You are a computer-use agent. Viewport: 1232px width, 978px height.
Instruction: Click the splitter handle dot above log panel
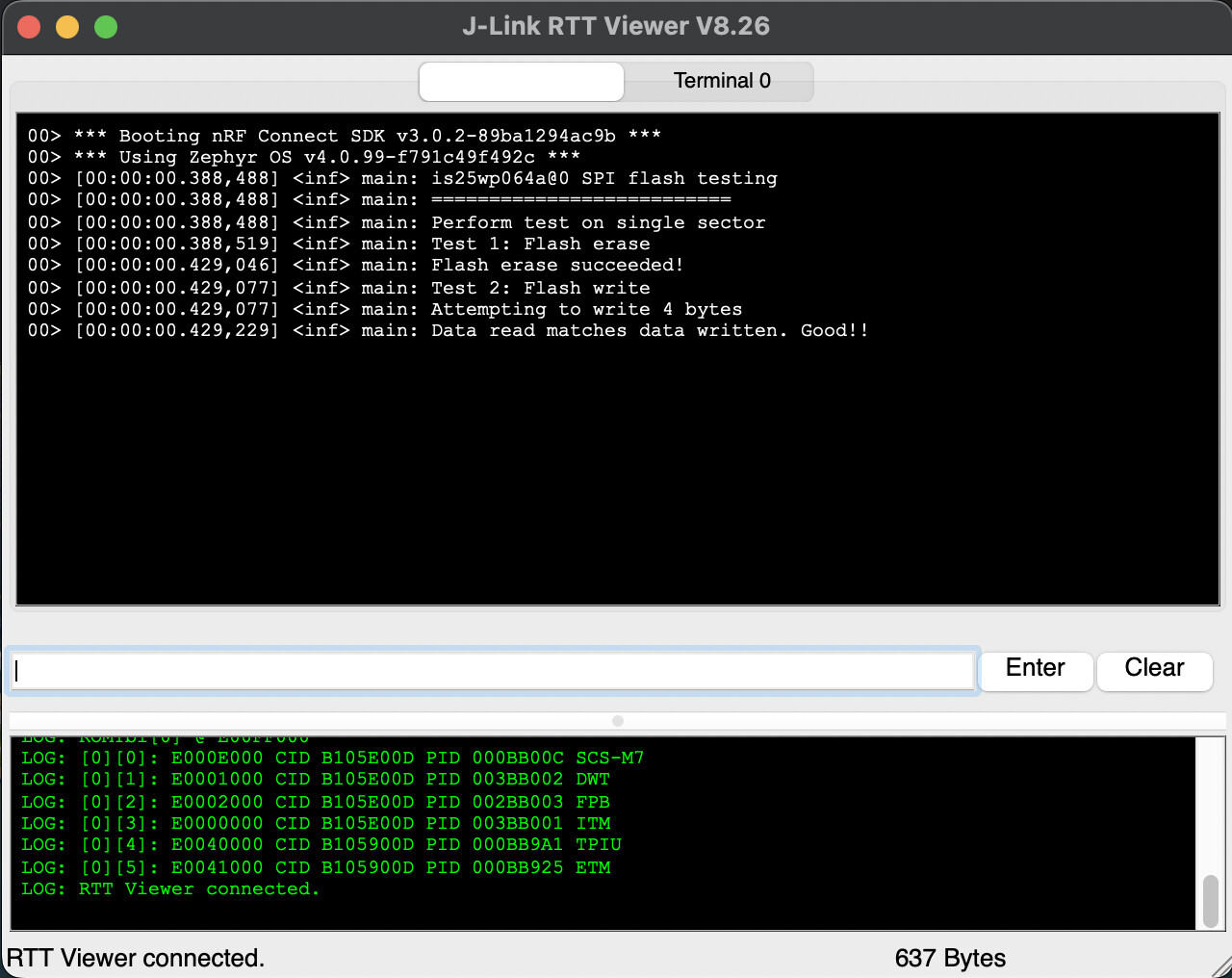pos(618,721)
